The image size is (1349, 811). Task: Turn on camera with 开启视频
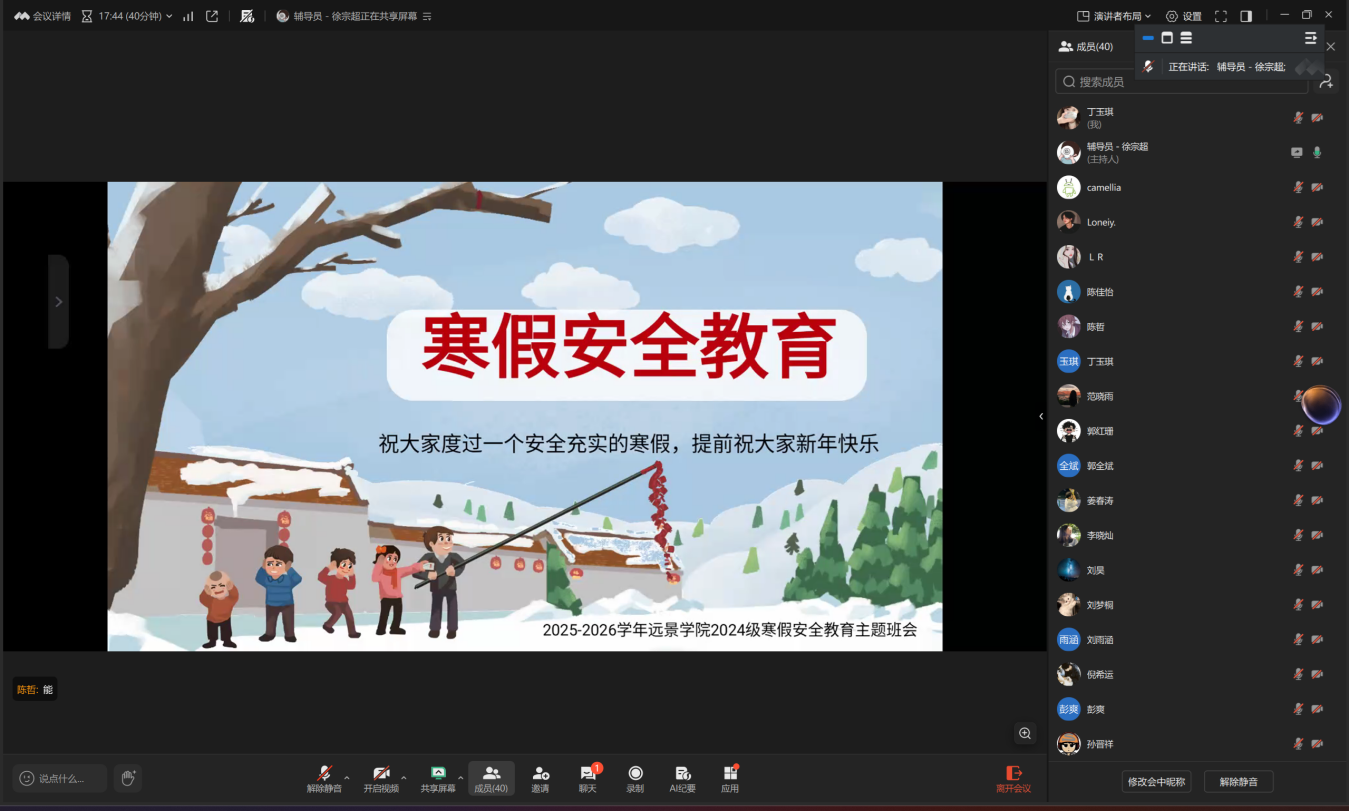(x=381, y=778)
